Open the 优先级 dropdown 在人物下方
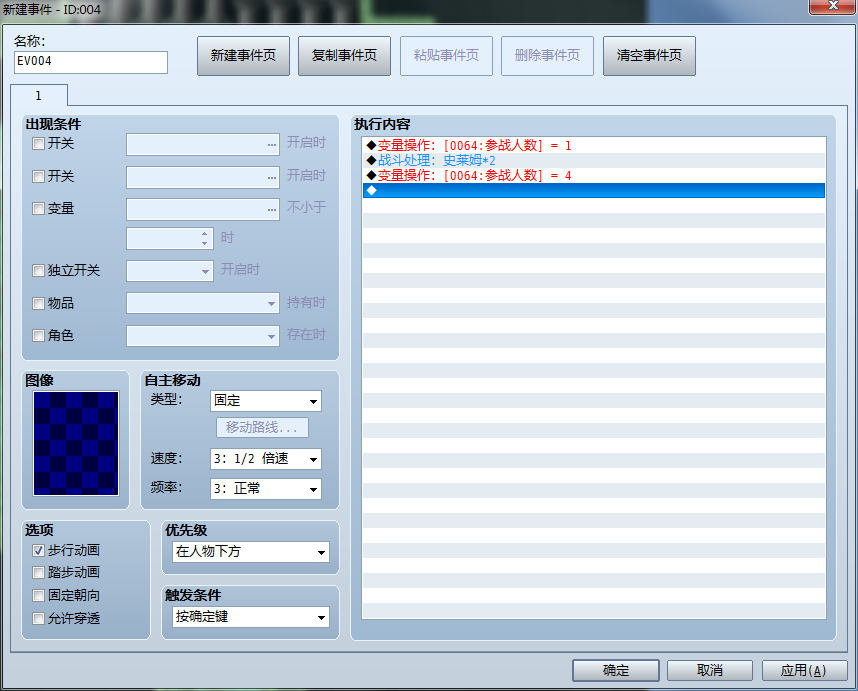858x691 pixels. pyautogui.click(x=251, y=552)
